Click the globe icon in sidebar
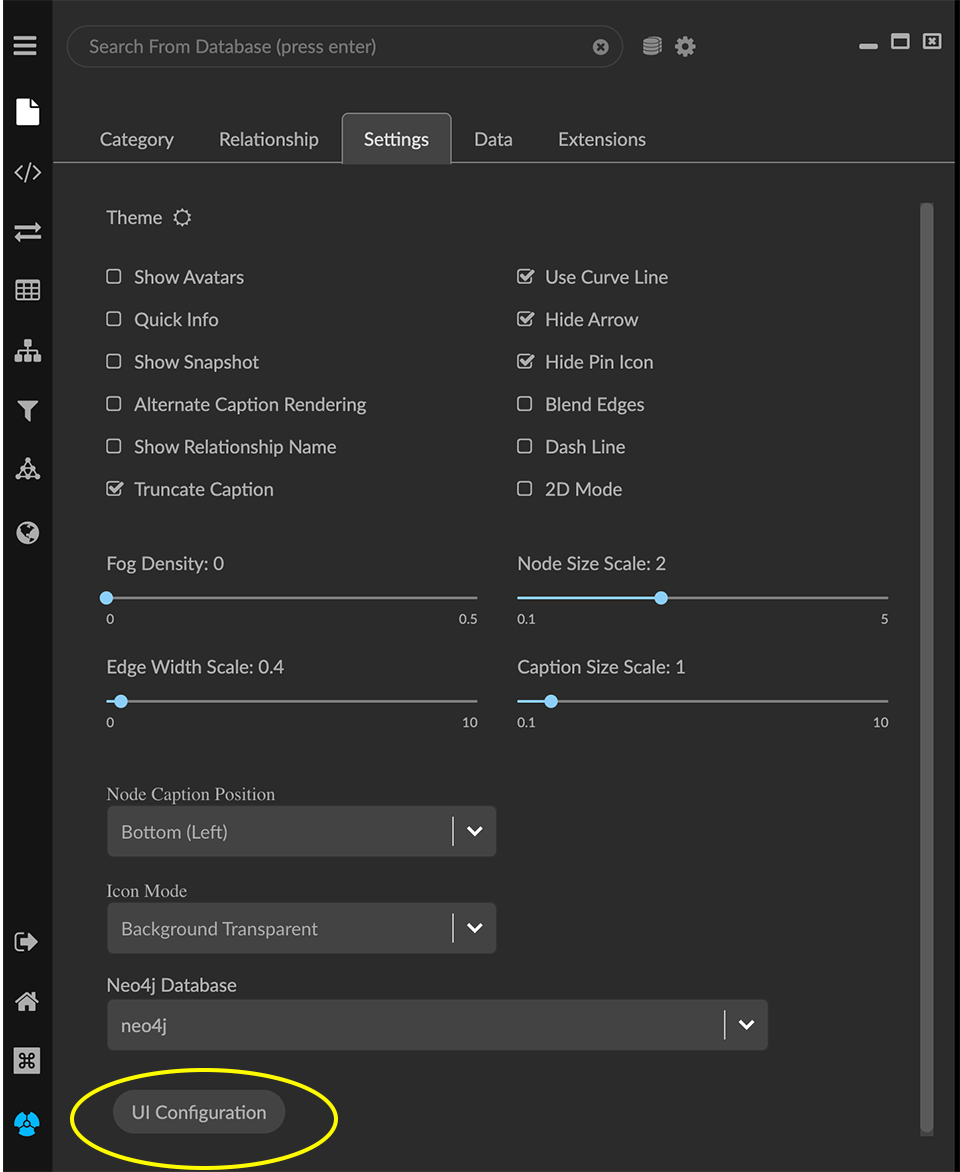 point(27,533)
